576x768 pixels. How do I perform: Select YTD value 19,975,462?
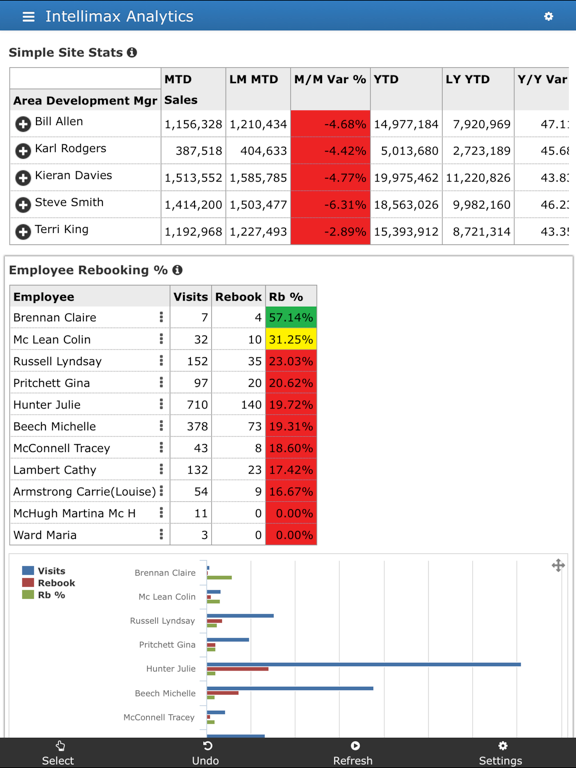[406, 178]
